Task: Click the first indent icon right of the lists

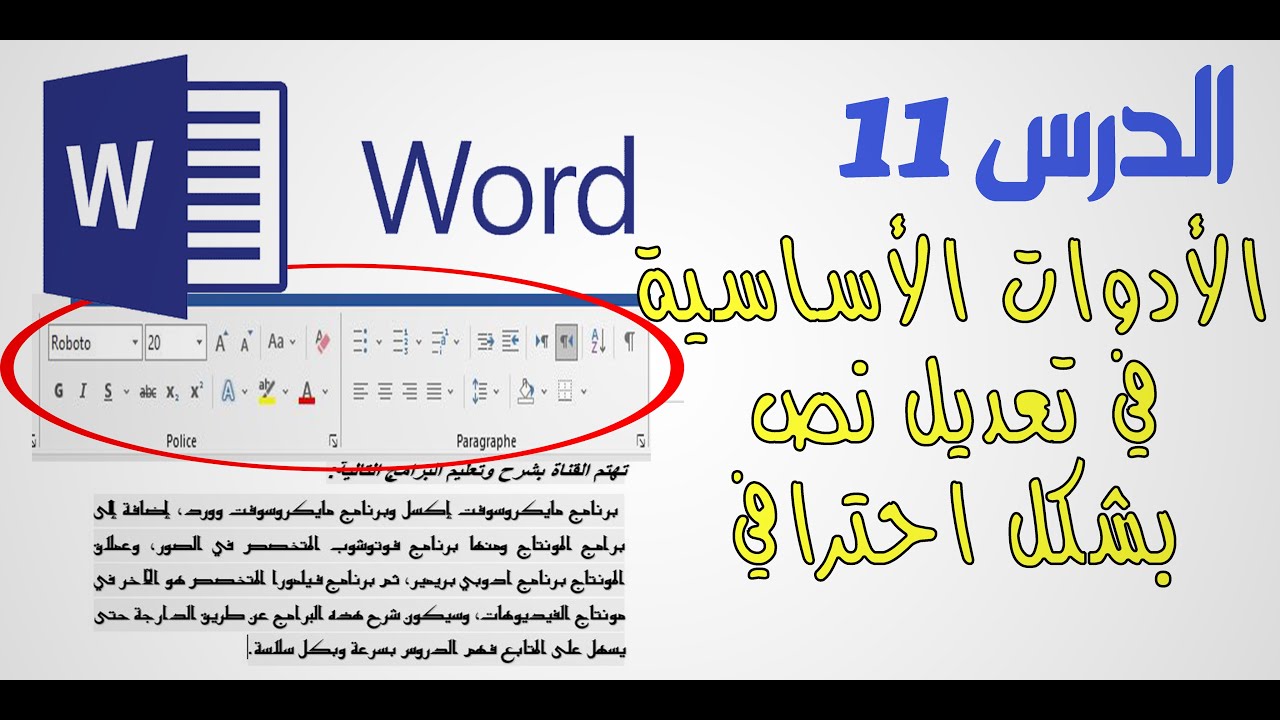Action: pyautogui.click(x=486, y=343)
